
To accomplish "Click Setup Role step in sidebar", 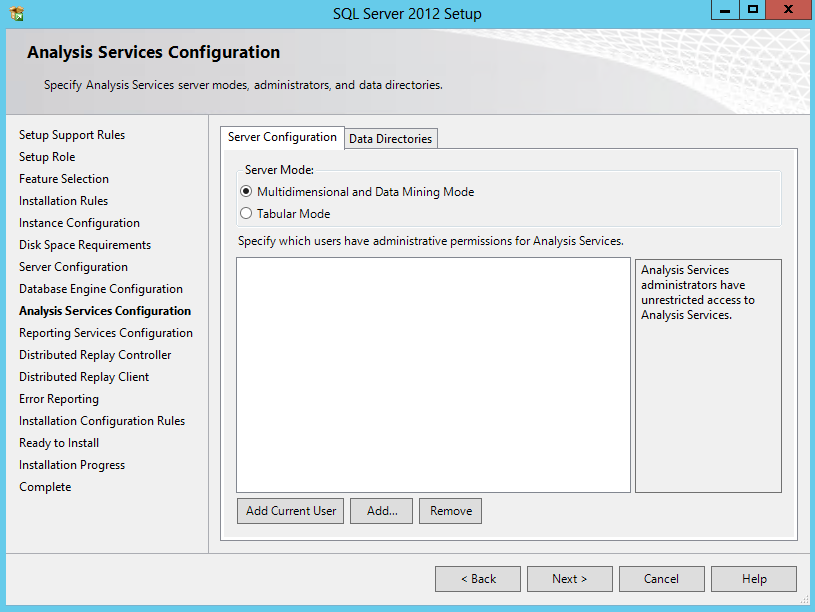I will click(47, 157).
